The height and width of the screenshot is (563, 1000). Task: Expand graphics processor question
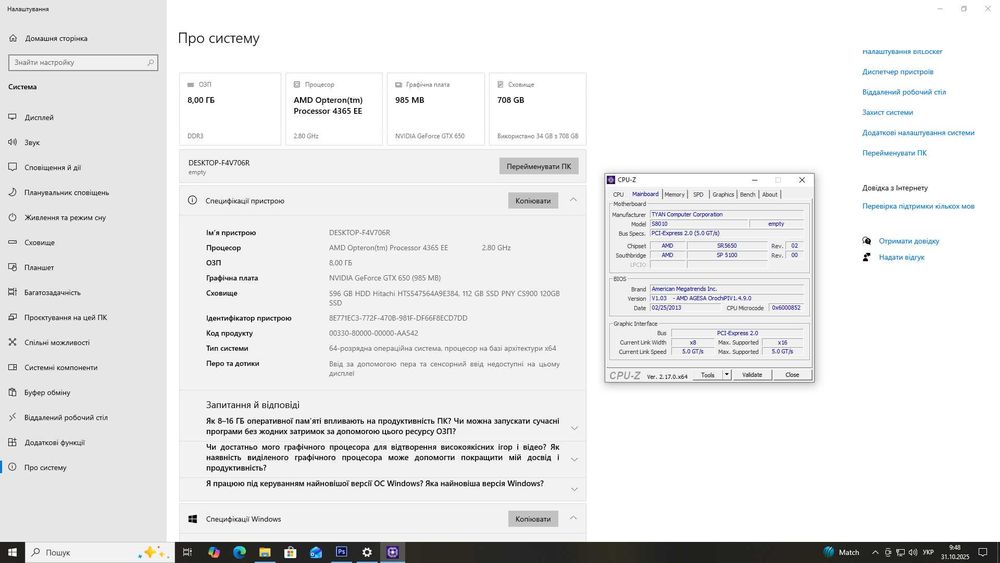(x=574, y=459)
